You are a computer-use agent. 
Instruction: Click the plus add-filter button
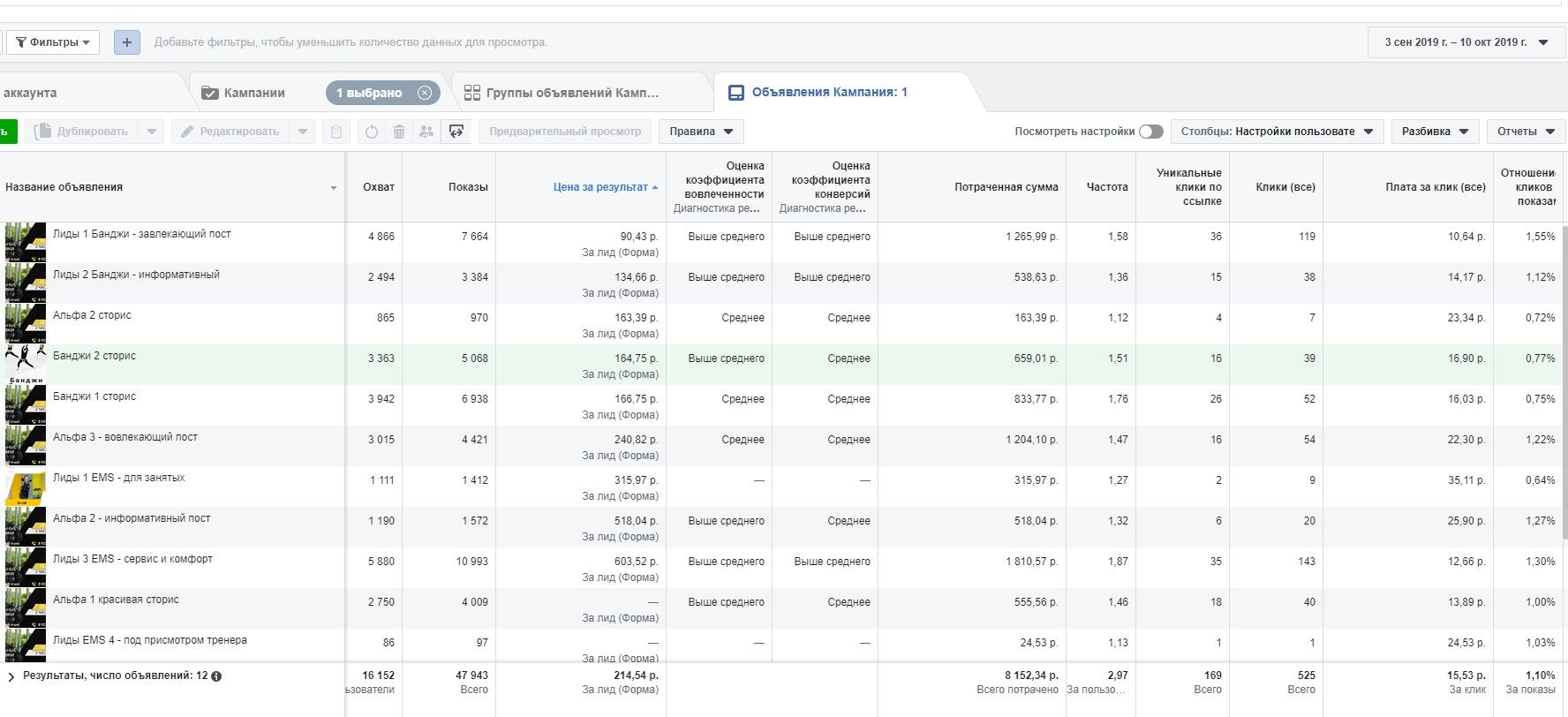click(x=127, y=42)
